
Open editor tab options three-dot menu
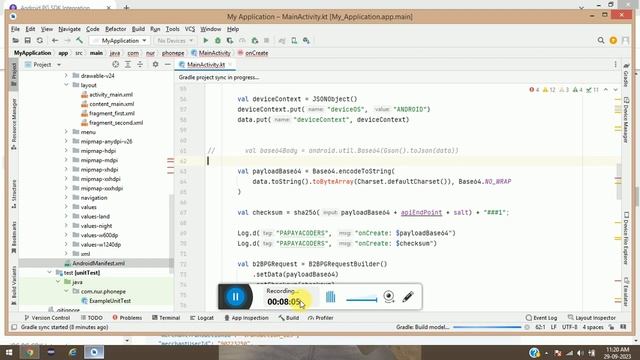616,64
